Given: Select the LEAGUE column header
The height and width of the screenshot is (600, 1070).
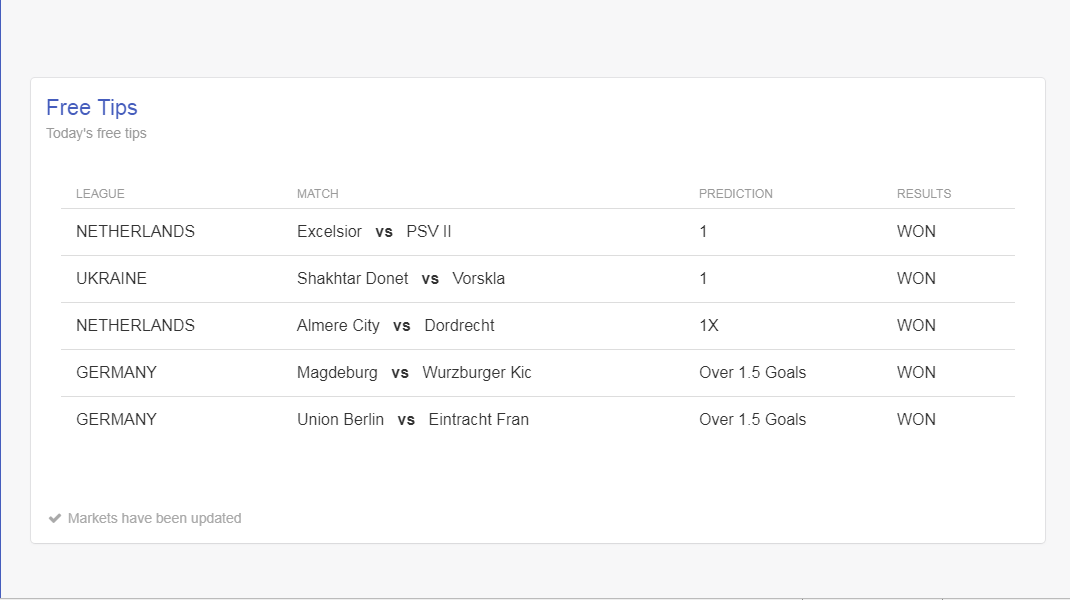Looking at the screenshot, I should (100, 194).
